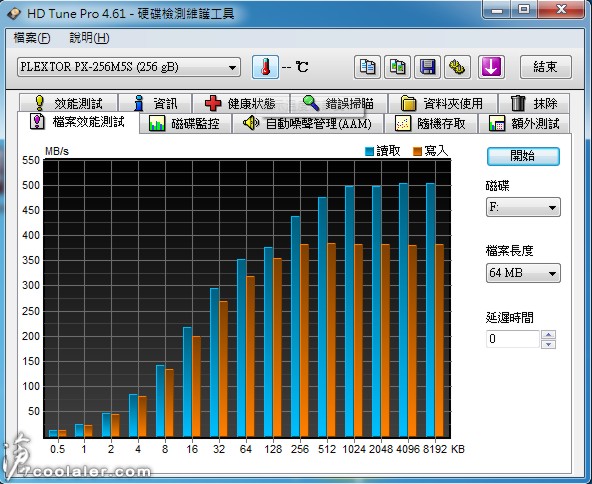Open the 說明(H) help menu
Screen dimensions: 592x484
89,38
